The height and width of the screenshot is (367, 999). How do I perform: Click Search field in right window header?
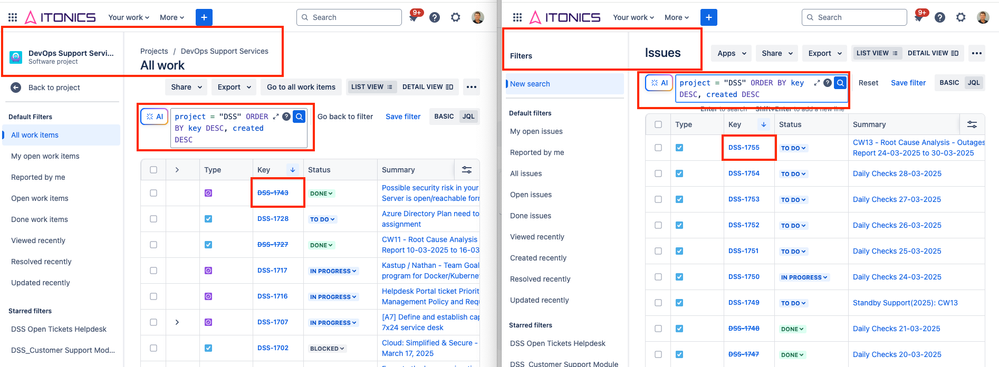pos(854,17)
